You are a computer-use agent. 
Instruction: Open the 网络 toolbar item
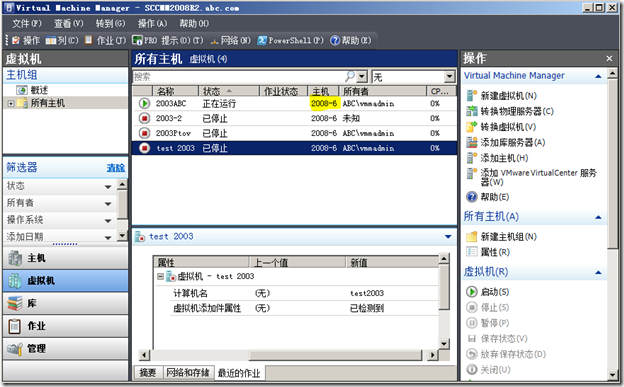(230, 40)
